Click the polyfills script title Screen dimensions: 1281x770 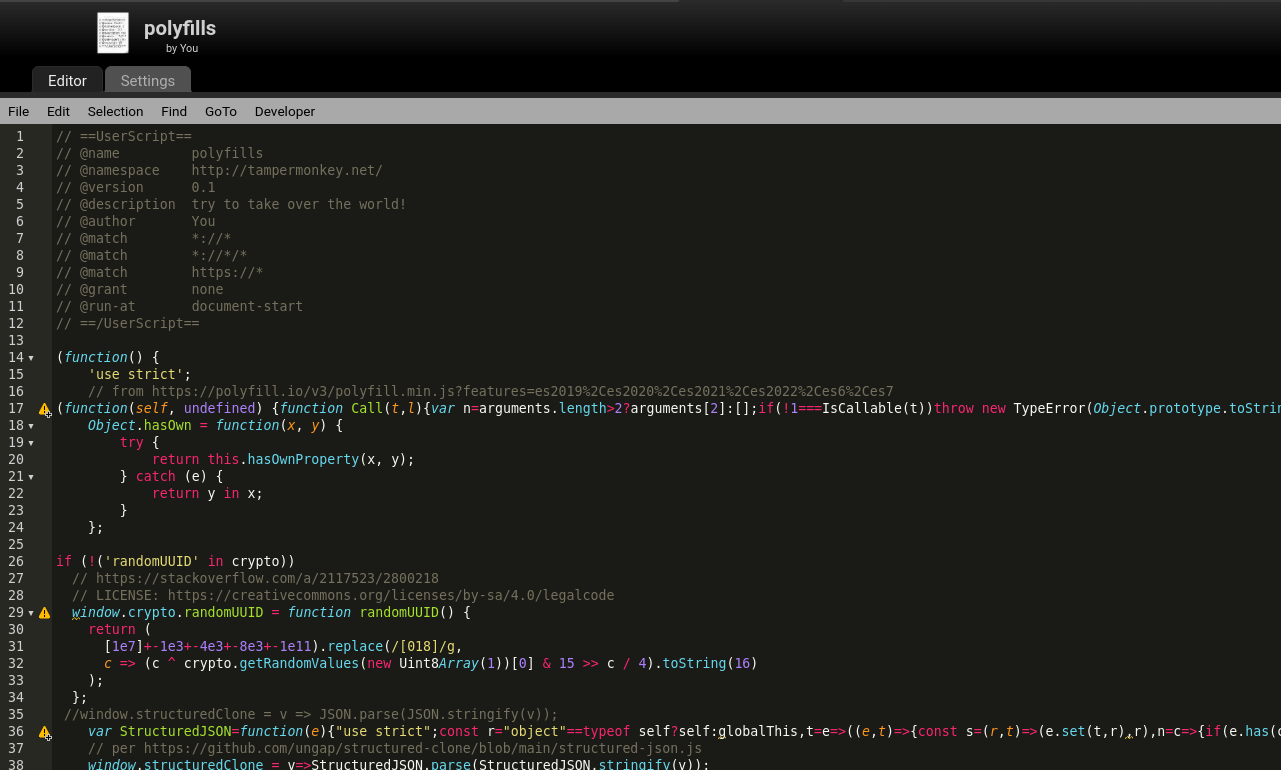179,28
